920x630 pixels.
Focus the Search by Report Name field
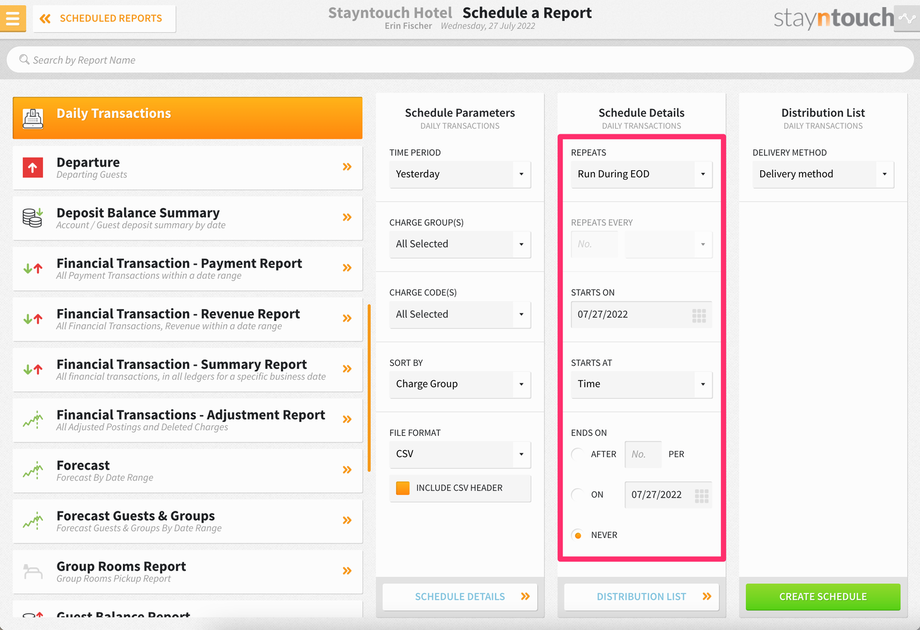460,60
